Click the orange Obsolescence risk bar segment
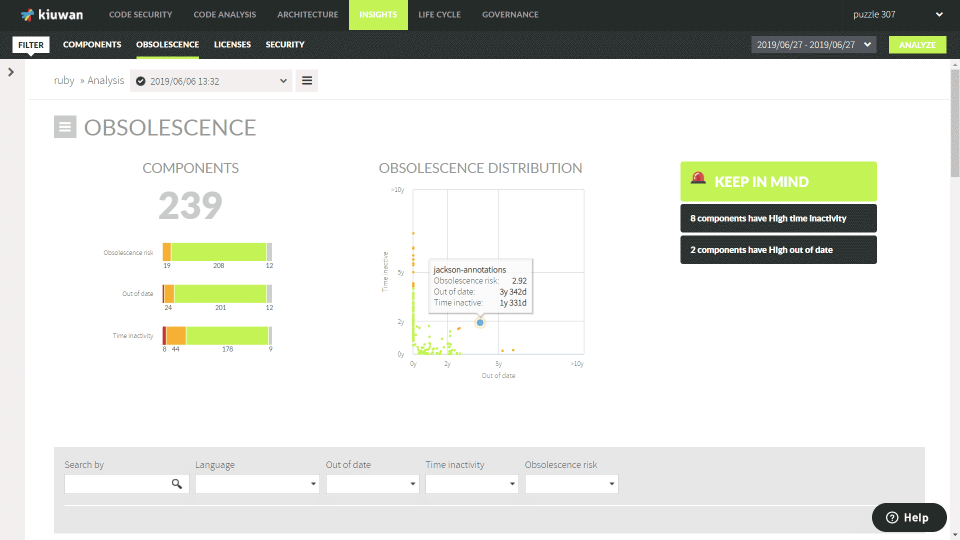The width and height of the screenshot is (960, 540). point(167,252)
